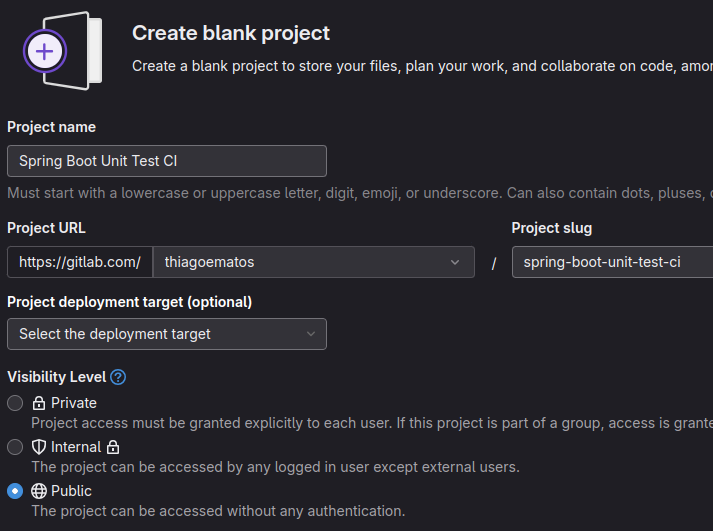
Task: Click the Project slug input field
Action: tap(613, 262)
